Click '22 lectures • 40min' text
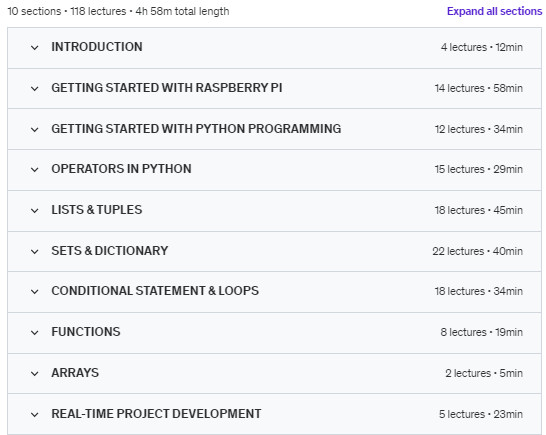546x435 pixels. pyautogui.click(x=477, y=251)
